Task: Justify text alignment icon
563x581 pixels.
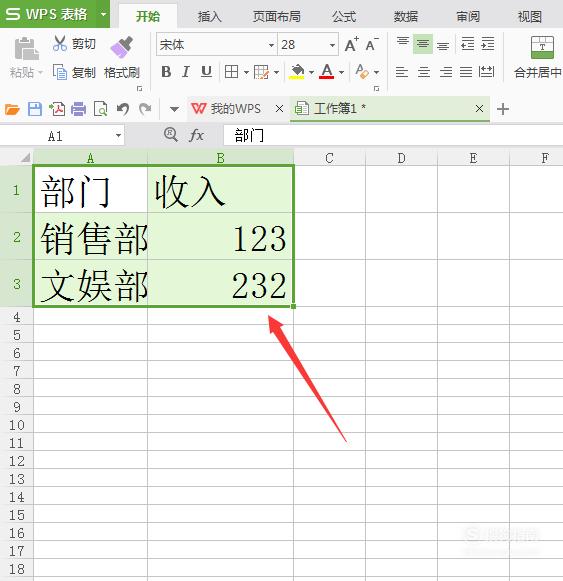Action: point(466,72)
